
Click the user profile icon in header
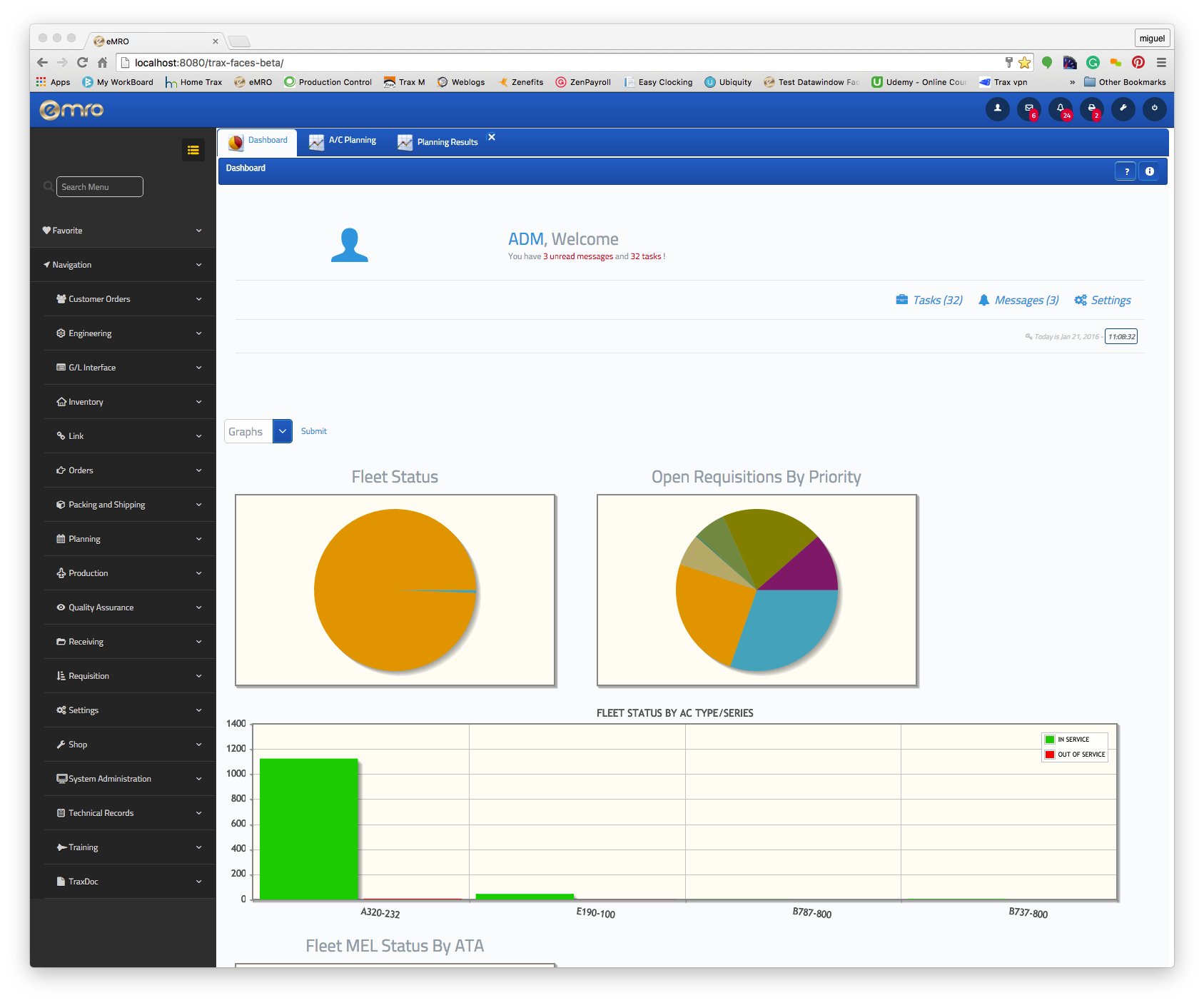click(x=997, y=109)
